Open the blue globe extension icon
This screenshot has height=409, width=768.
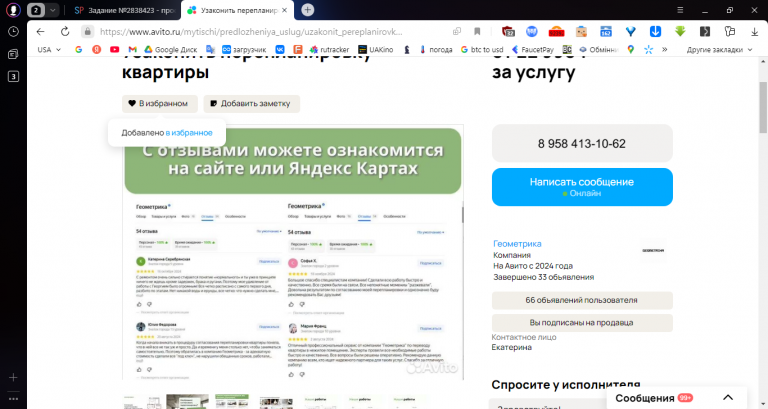(531, 32)
